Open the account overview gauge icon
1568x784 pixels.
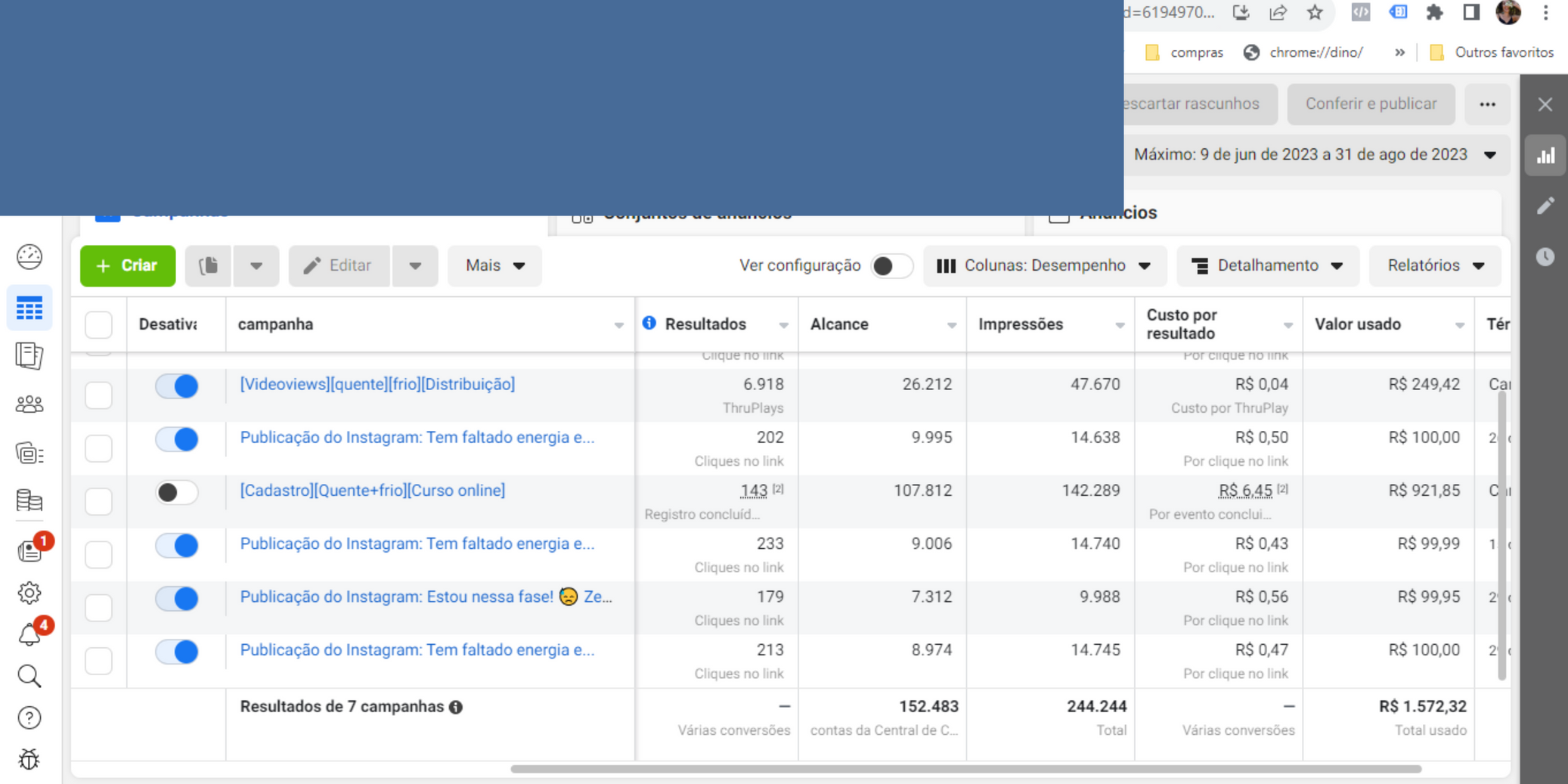[x=29, y=257]
